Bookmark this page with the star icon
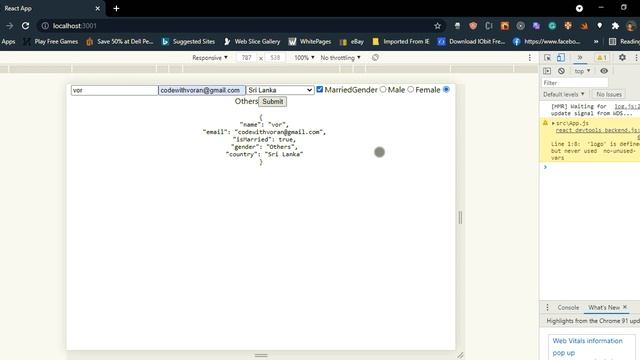This screenshot has width=640, height=360. coord(438,26)
